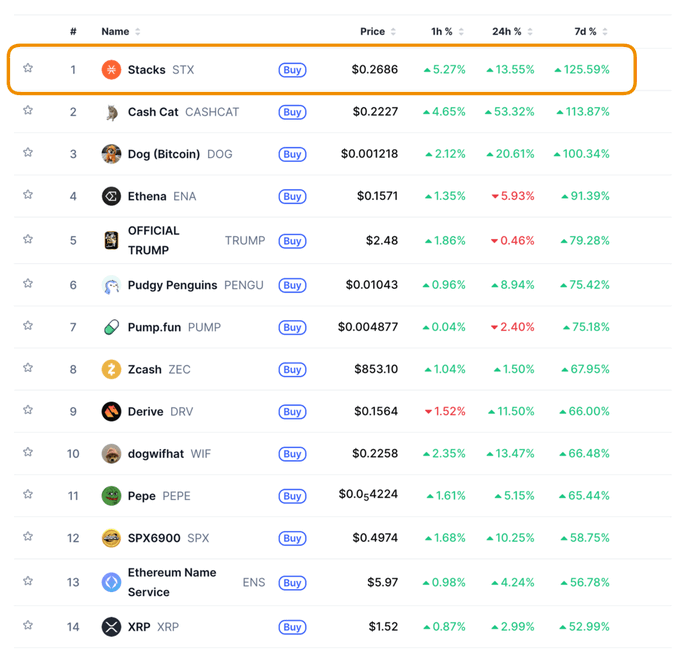
Task: Sort by 24h % column header
Action: pos(512,32)
